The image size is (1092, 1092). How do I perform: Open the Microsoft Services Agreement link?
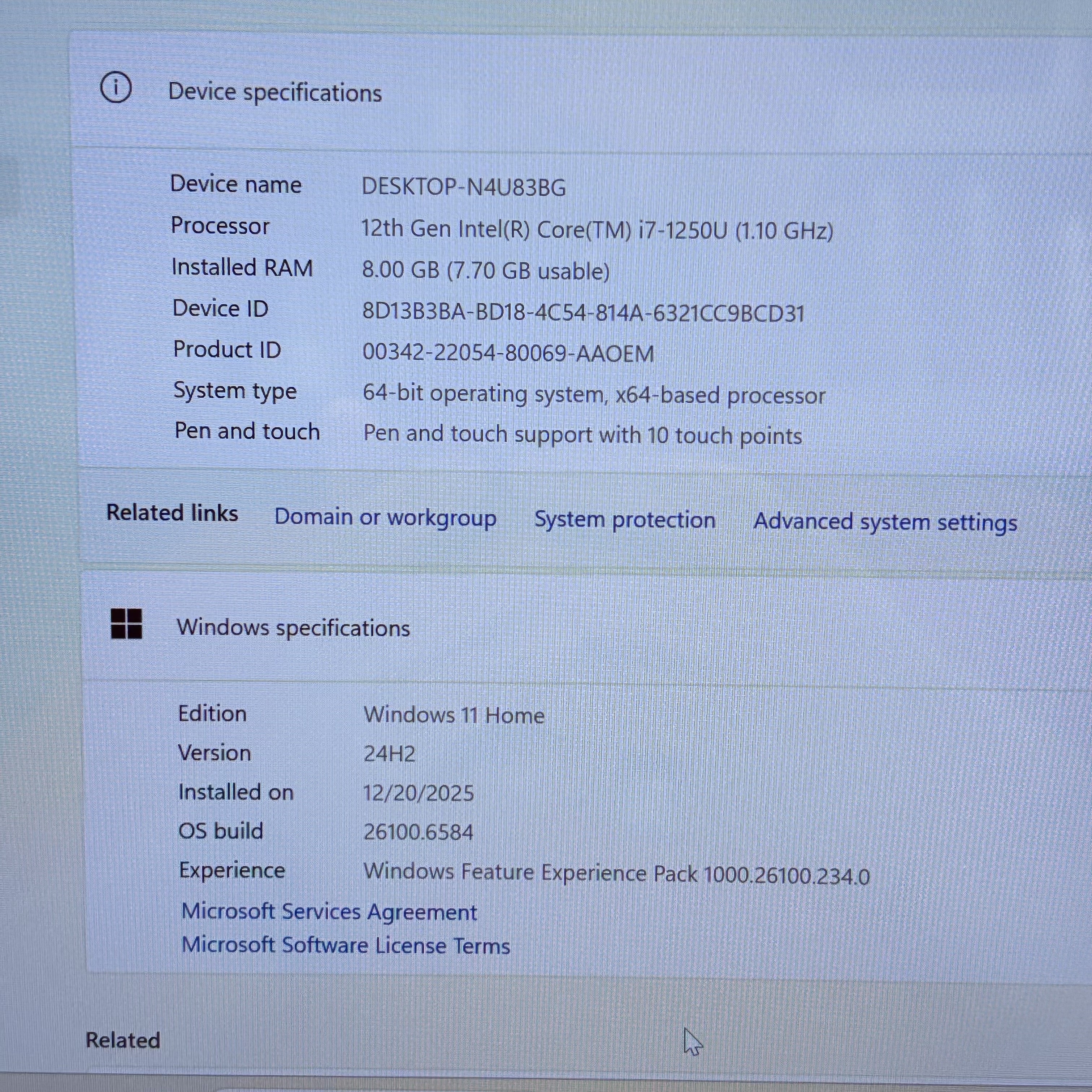pos(330,912)
